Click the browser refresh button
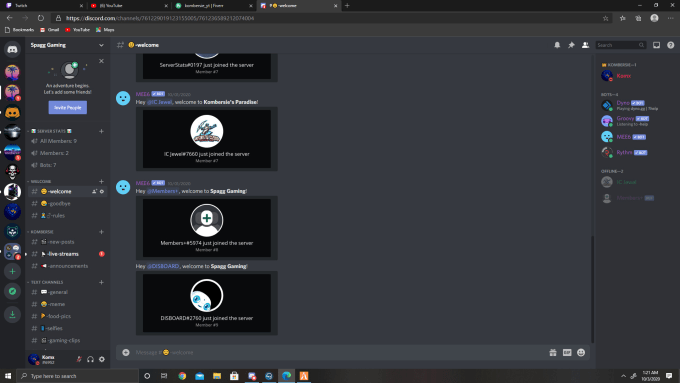 [x=41, y=18]
